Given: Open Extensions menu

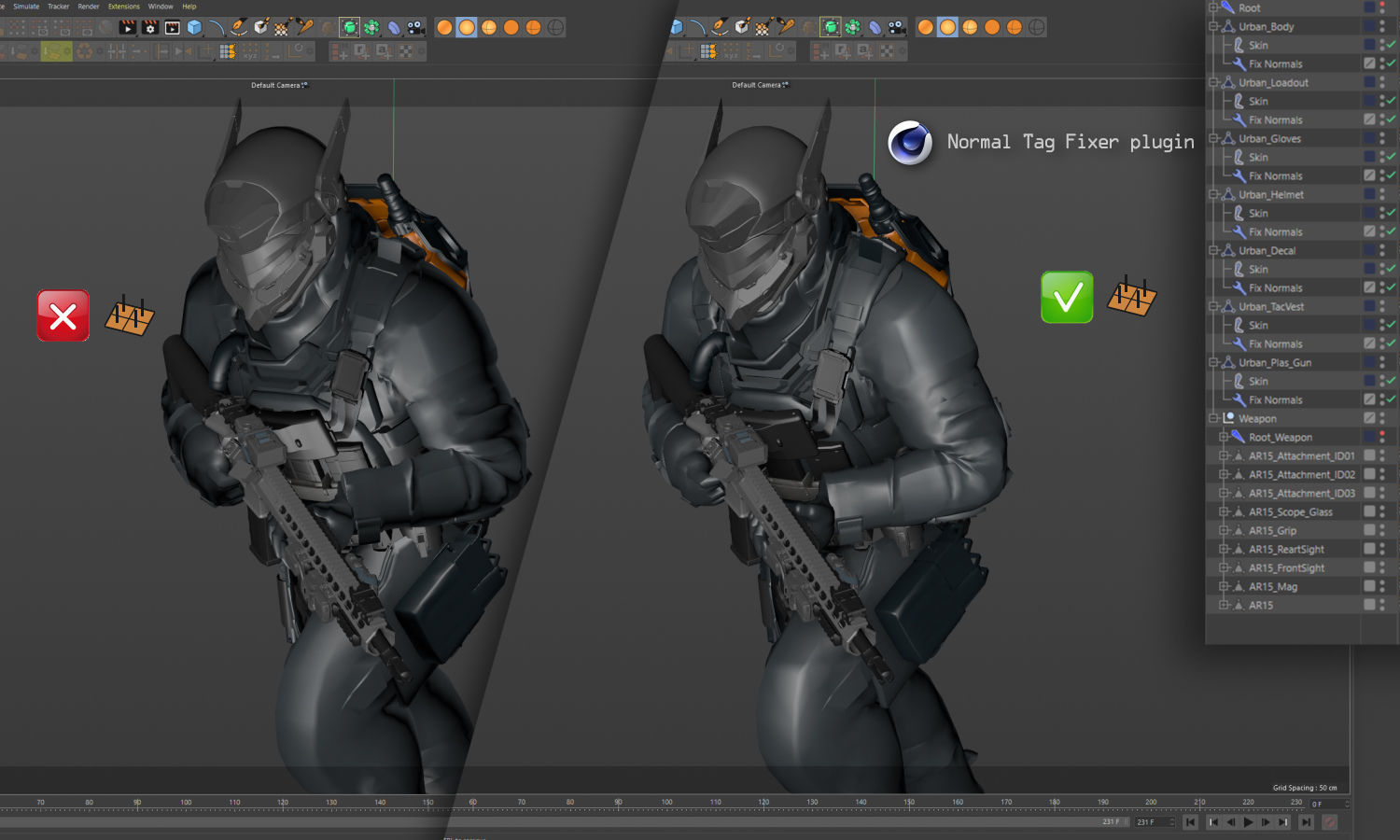Looking at the screenshot, I should (124, 7).
